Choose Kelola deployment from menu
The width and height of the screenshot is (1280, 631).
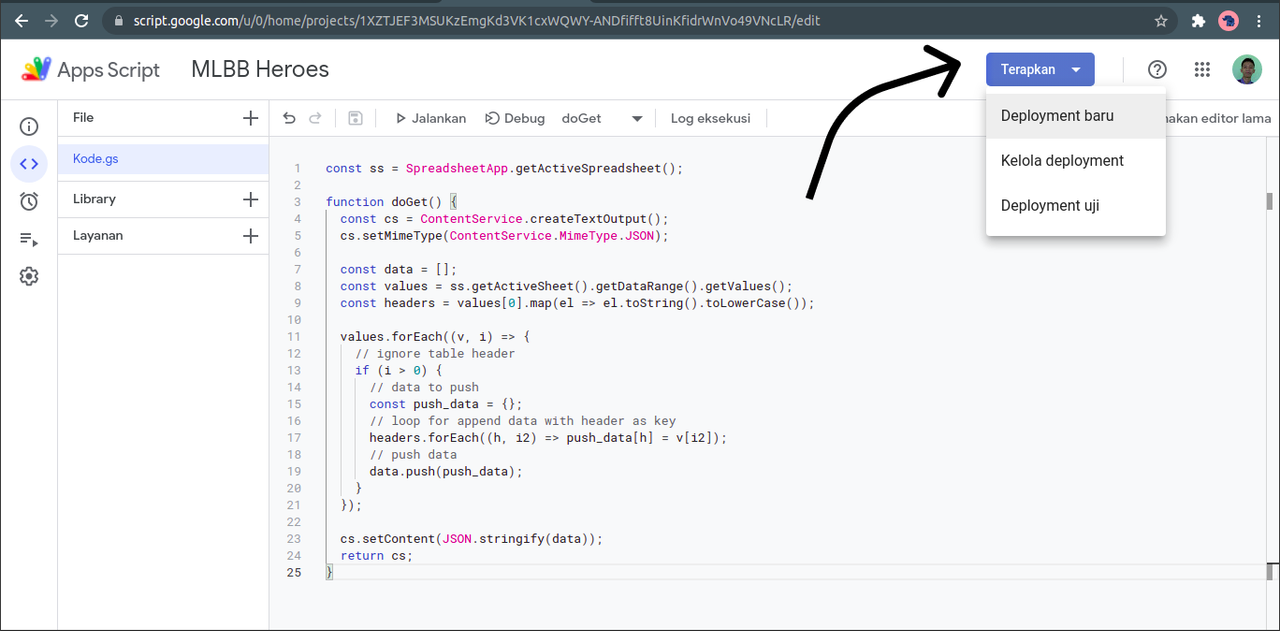click(1076, 161)
